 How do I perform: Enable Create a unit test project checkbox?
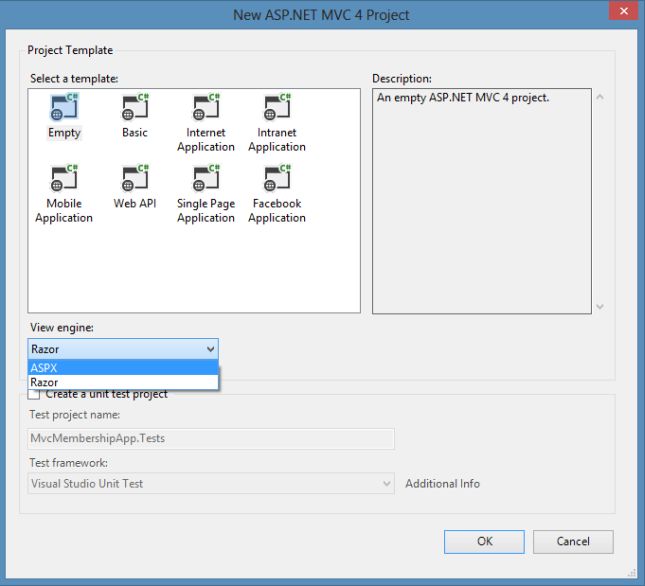click(x=34, y=394)
